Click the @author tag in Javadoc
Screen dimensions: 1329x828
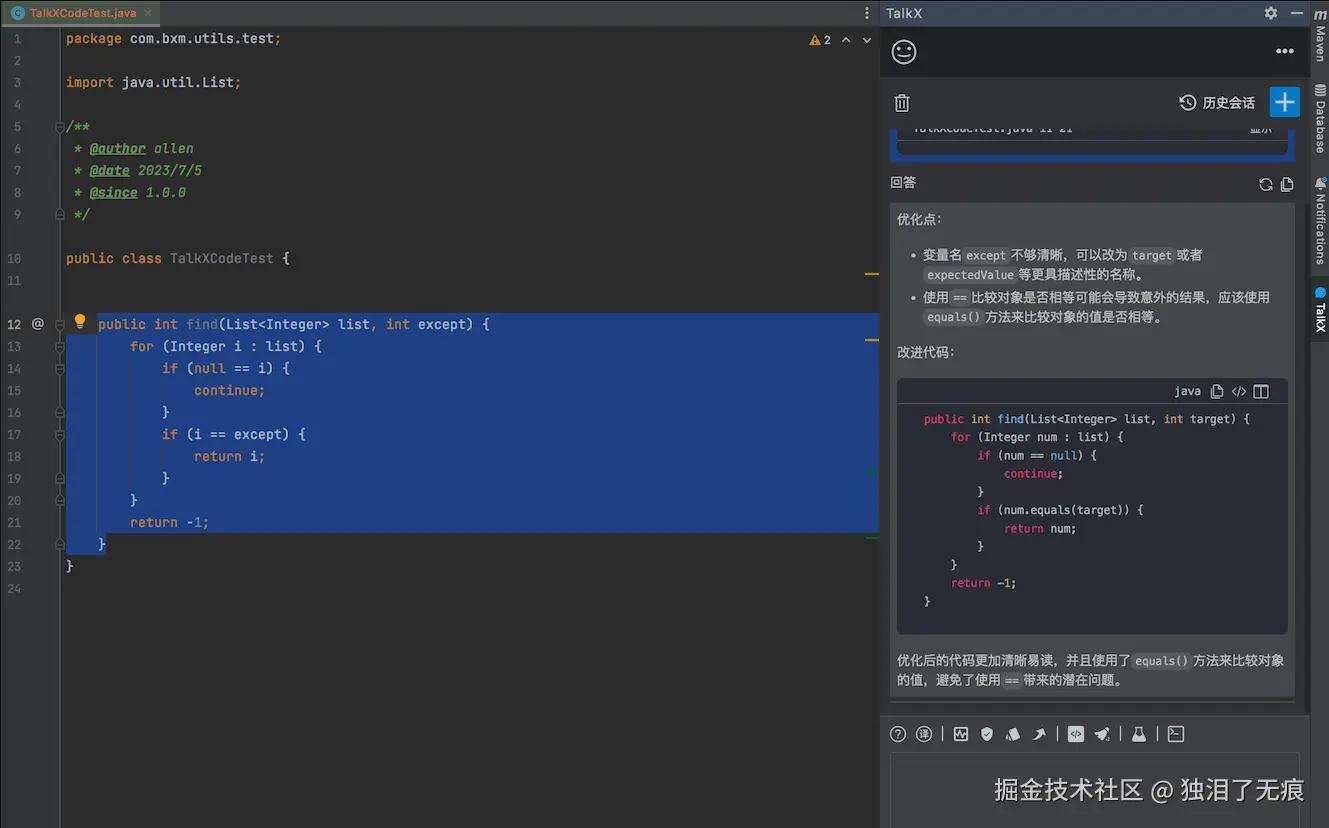[118, 148]
